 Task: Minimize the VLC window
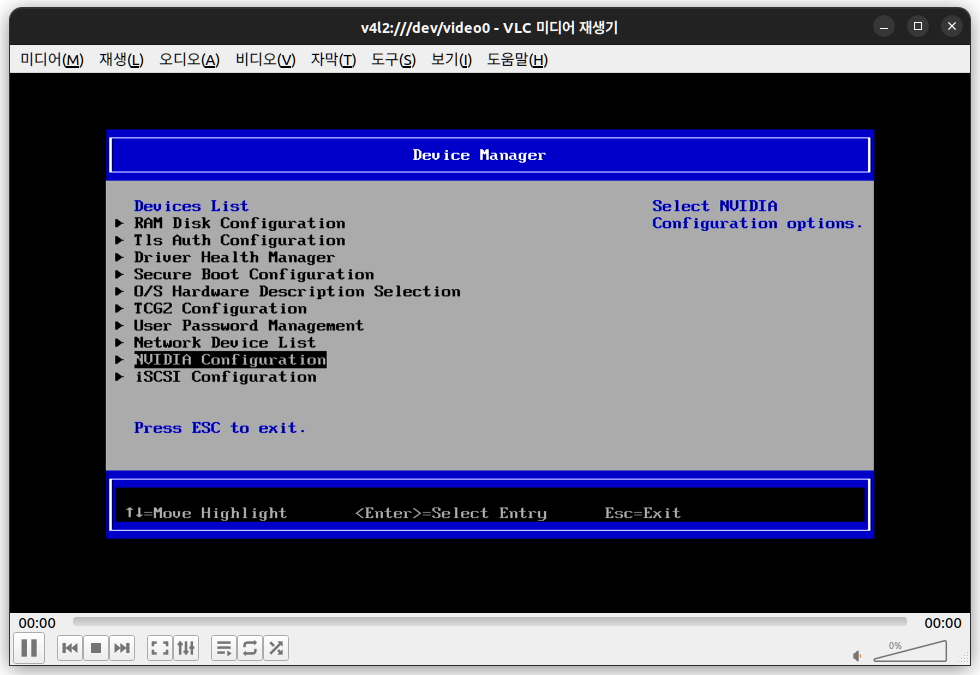click(884, 27)
